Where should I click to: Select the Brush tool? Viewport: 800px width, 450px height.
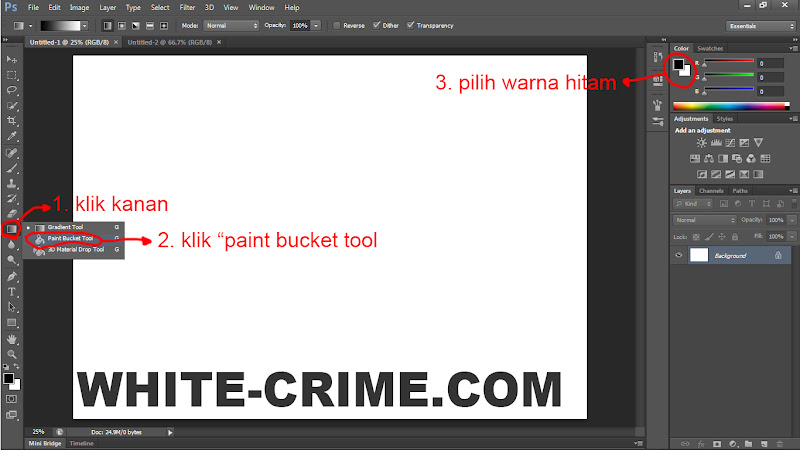tap(12, 168)
